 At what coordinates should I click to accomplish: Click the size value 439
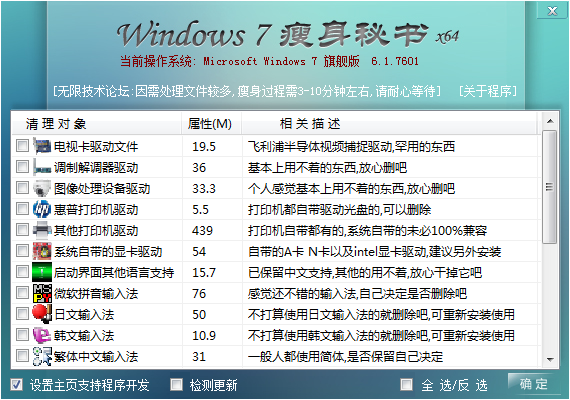click(x=202, y=231)
